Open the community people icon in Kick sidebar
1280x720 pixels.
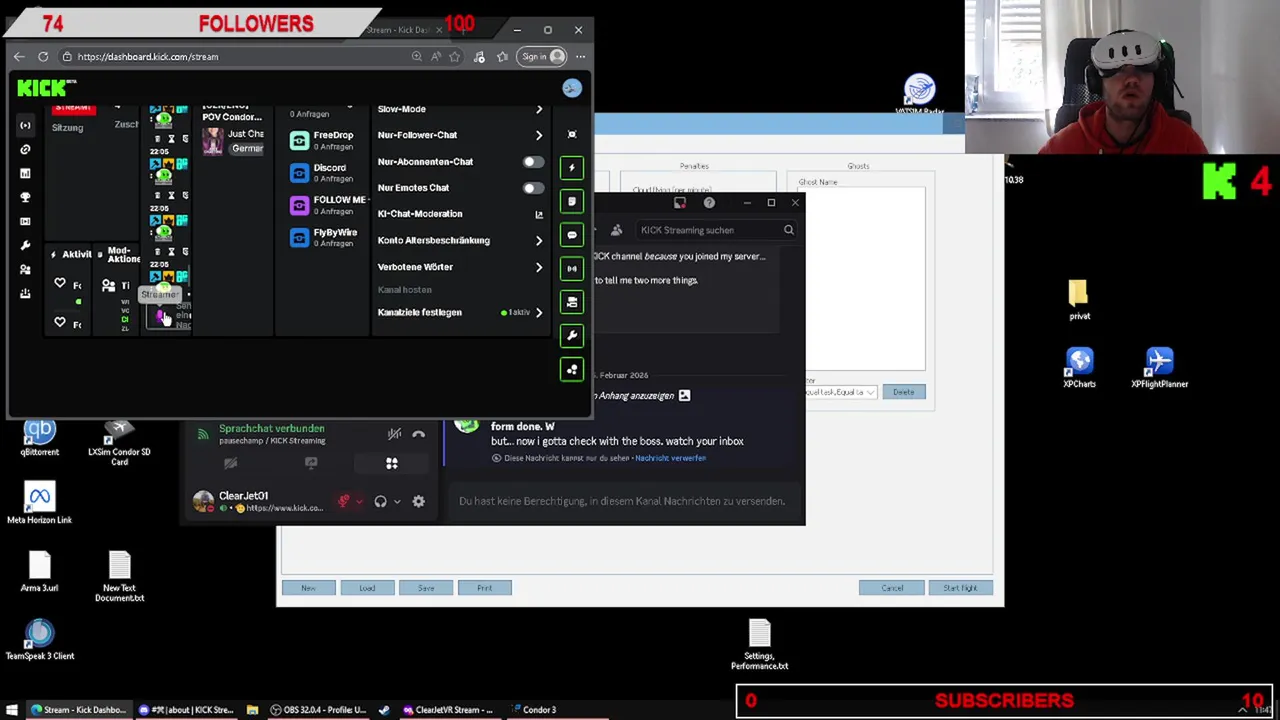coord(25,269)
